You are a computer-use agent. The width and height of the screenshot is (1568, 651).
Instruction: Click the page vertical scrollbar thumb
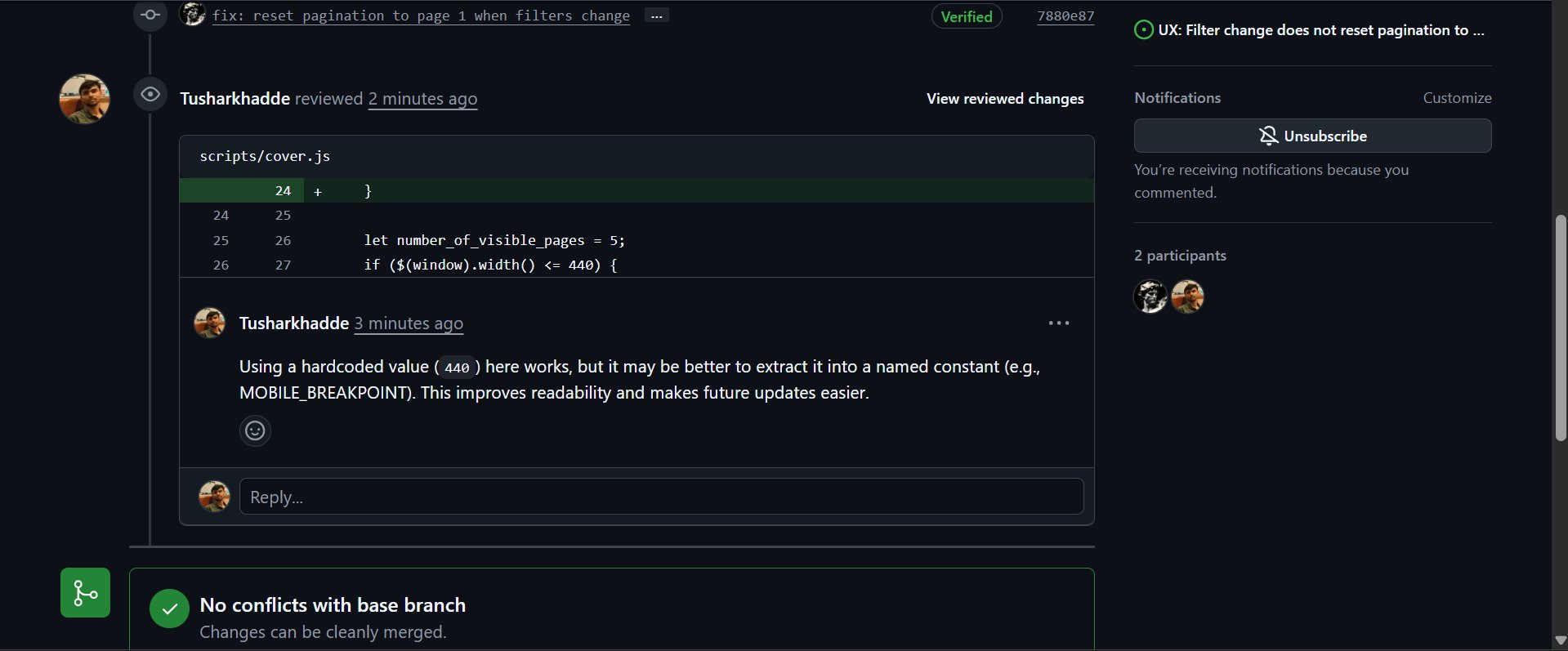tap(1561, 327)
